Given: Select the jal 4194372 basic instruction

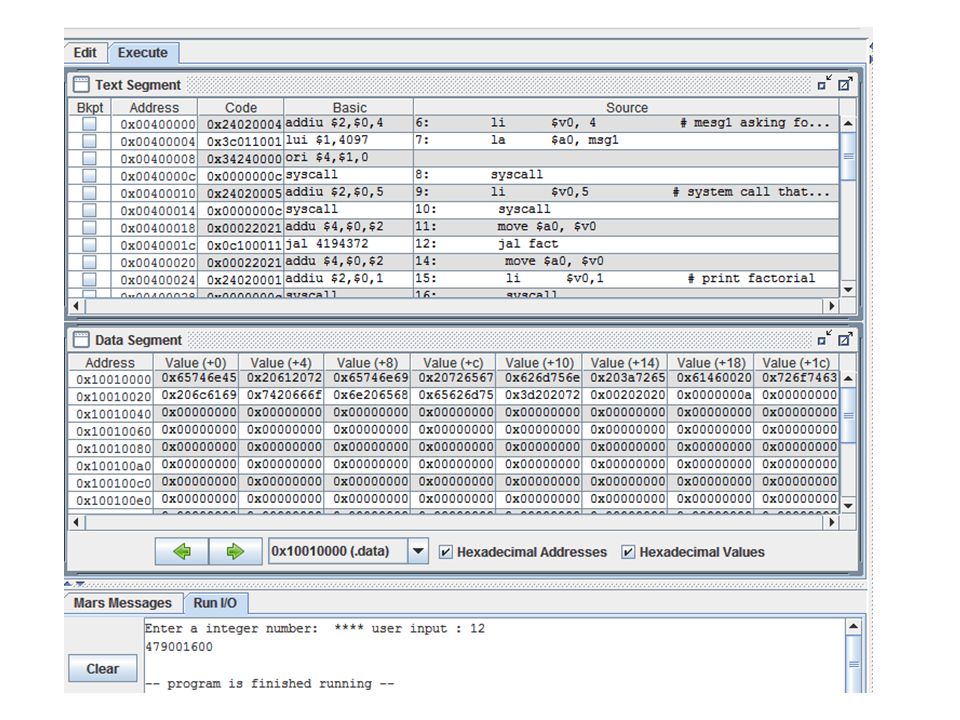Looking at the screenshot, I should tap(349, 244).
